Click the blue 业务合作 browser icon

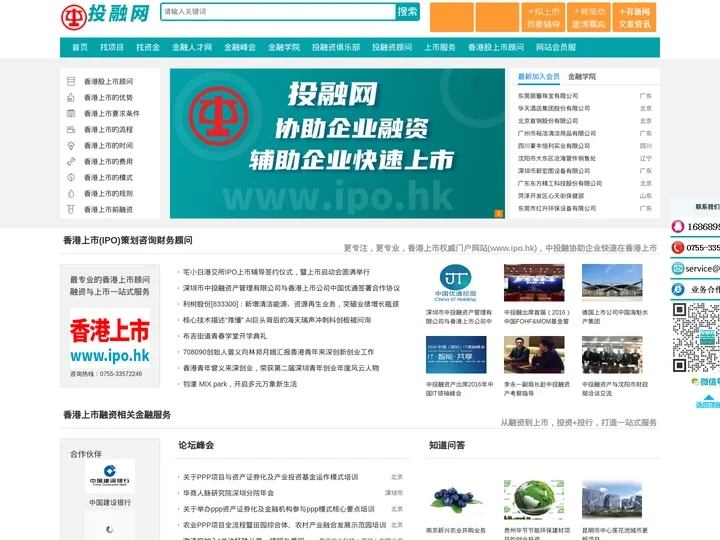point(678,289)
